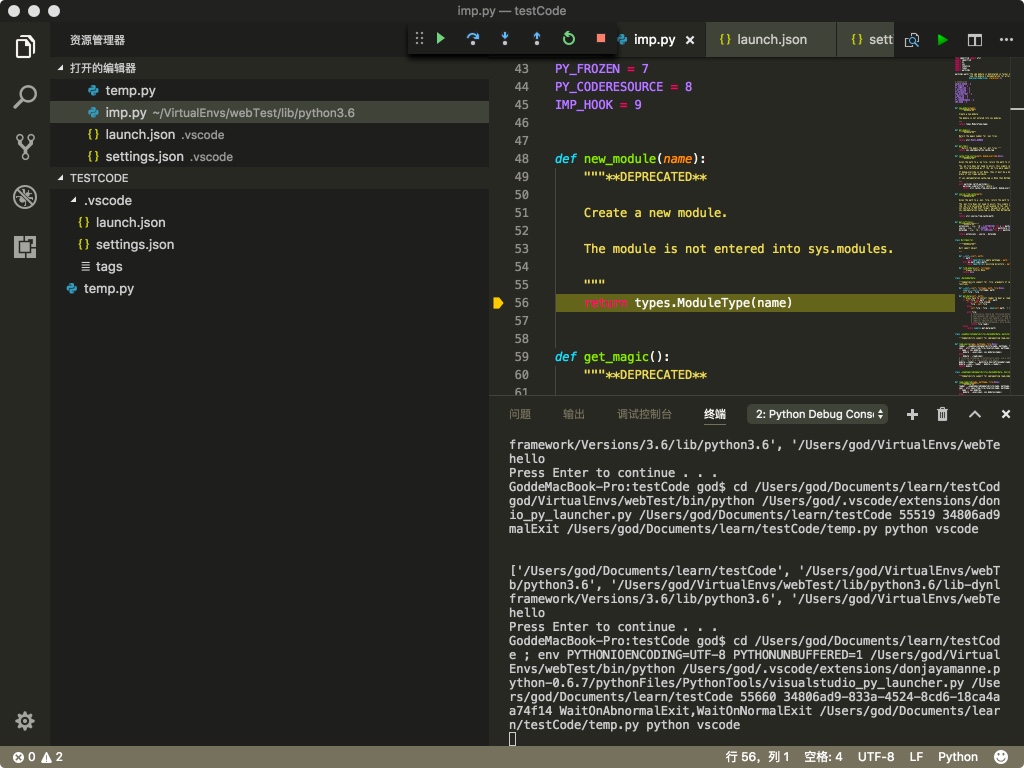This screenshot has height=768, width=1024.
Task: Open a new integrated terminal with the plus icon
Action: (911, 413)
